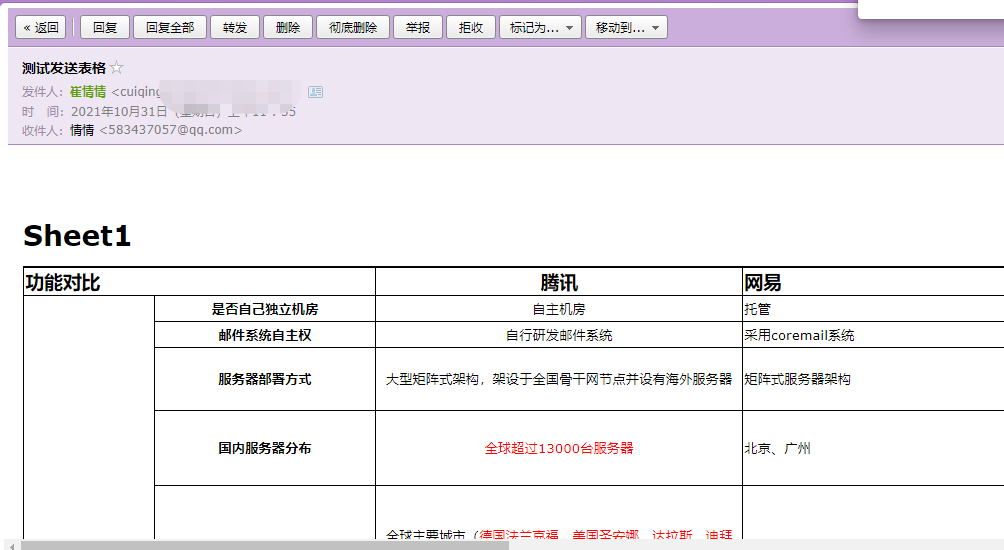Image resolution: width=1004 pixels, height=550 pixels.
Task: Permanently delete with 彻底删除
Action: click(x=352, y=28)
